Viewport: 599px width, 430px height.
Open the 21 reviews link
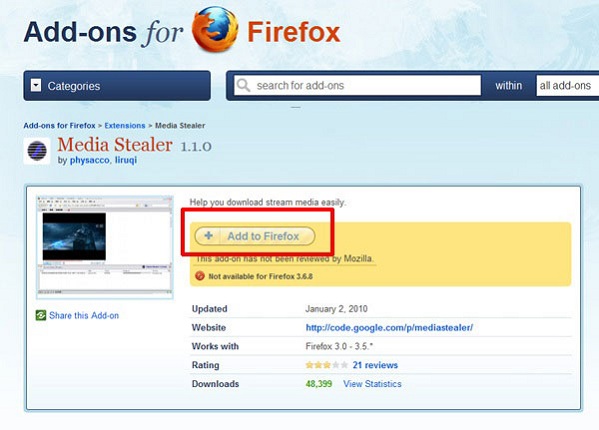[375, 365]
